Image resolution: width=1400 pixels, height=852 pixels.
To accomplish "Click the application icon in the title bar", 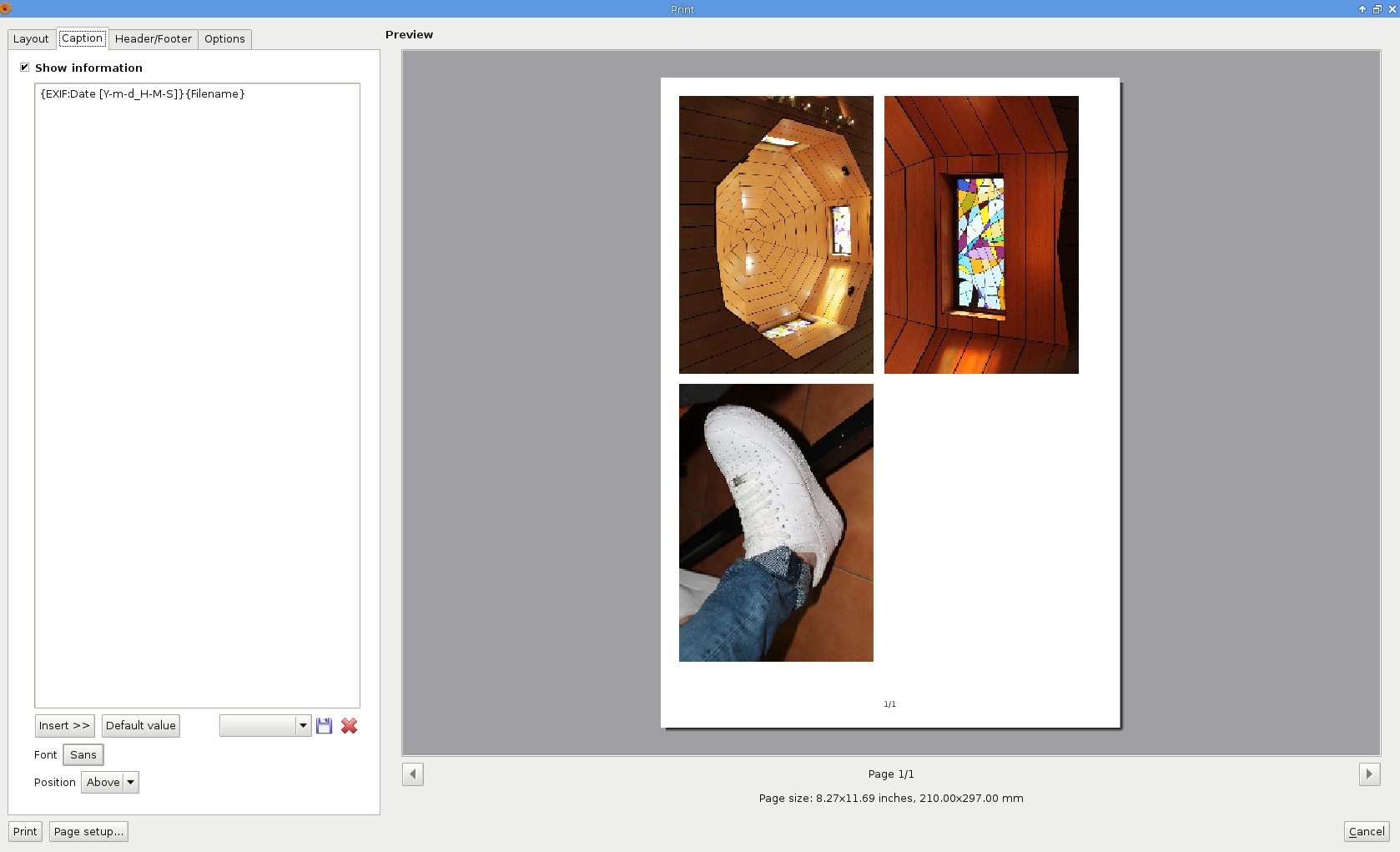I will tap(6, 8).
